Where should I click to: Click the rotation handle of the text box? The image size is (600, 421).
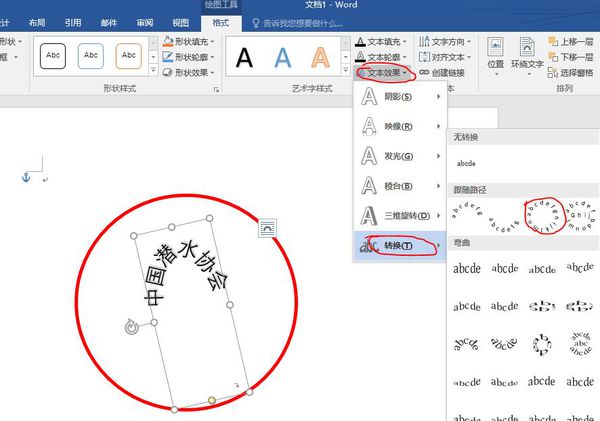tap(132, 327)
